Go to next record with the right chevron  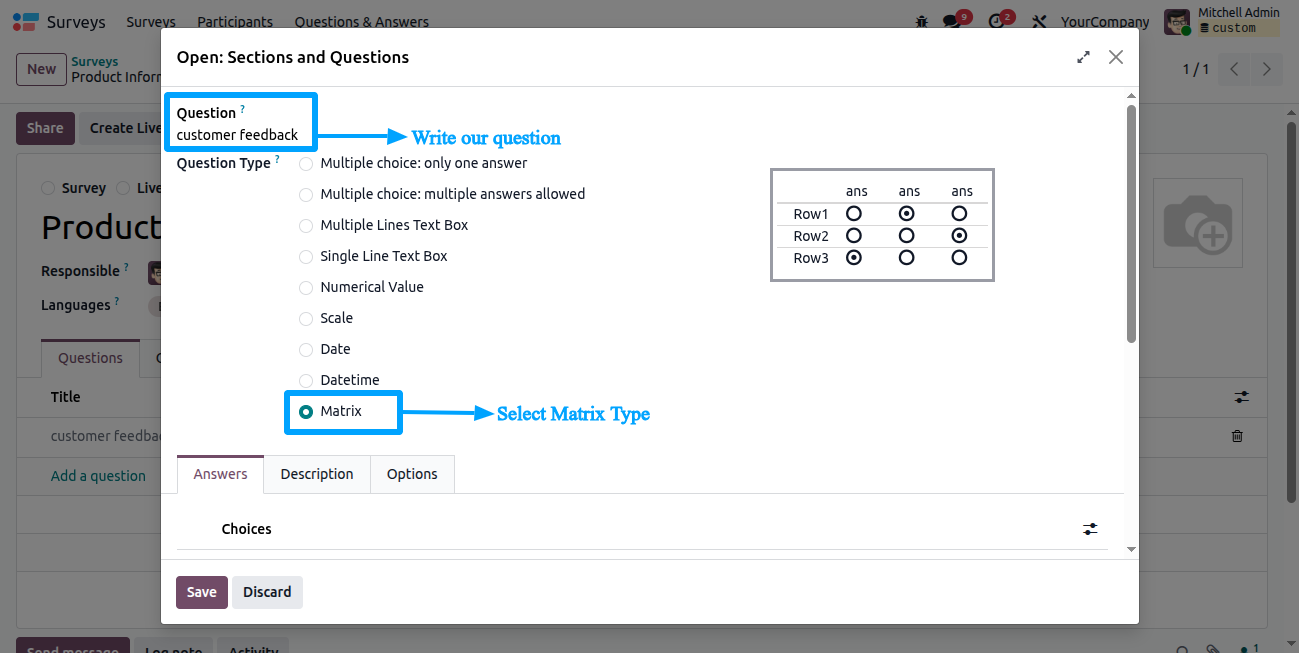pos(1267,69)
